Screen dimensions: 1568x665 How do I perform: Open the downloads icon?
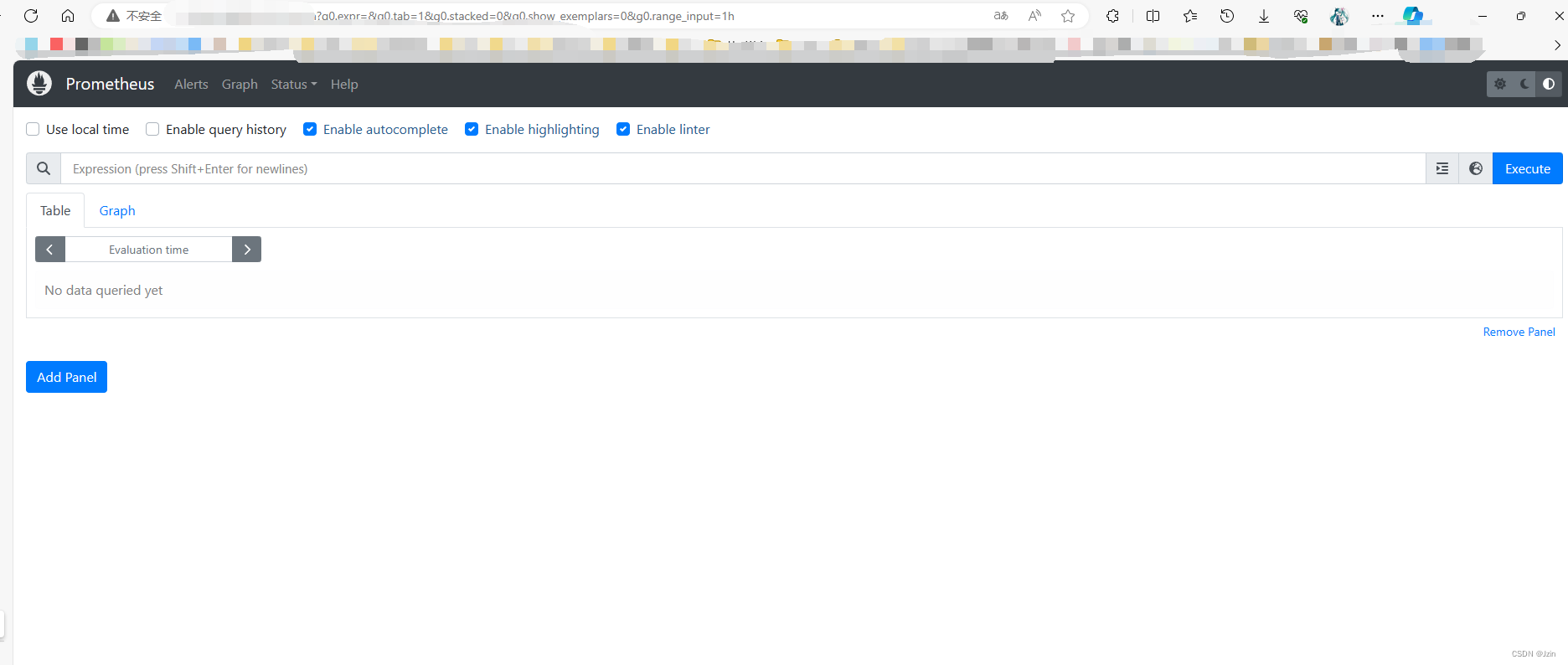(1264, 16)
